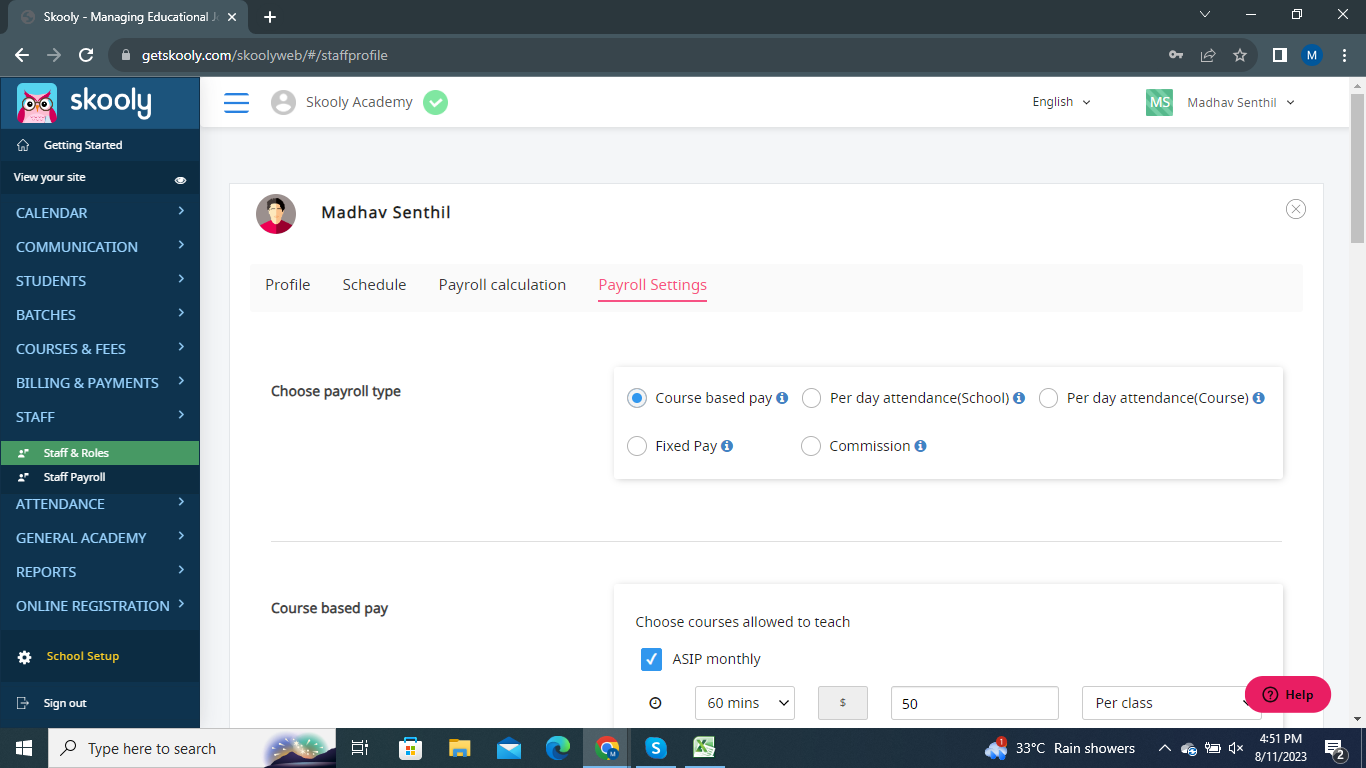Open School Setup link
Viewport: 1366px width, 768px height.
click(83, 657)
